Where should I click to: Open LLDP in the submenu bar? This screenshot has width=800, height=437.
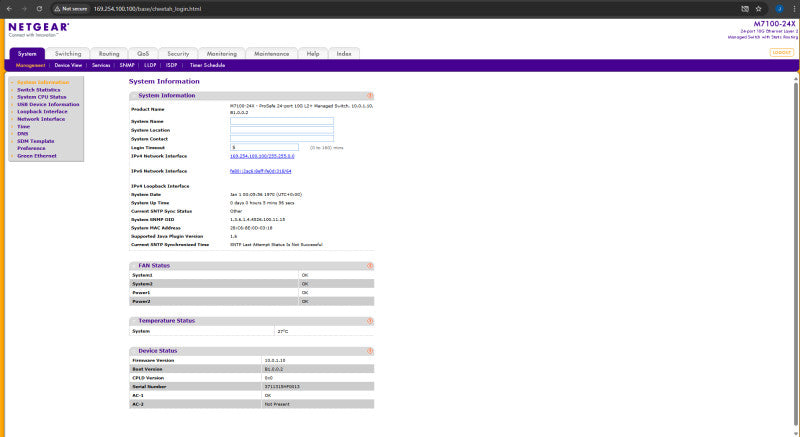(150, 65)
